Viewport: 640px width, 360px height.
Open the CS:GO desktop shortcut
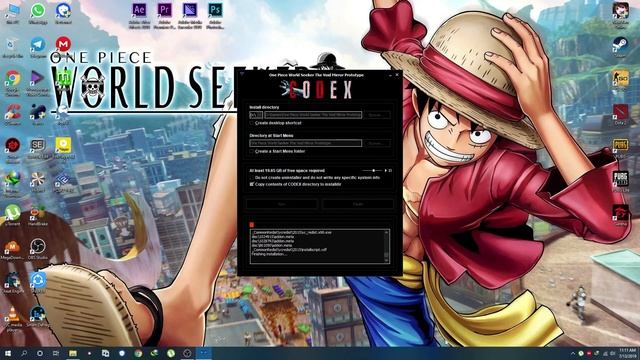pyautogui.click(x=620, y=78)
